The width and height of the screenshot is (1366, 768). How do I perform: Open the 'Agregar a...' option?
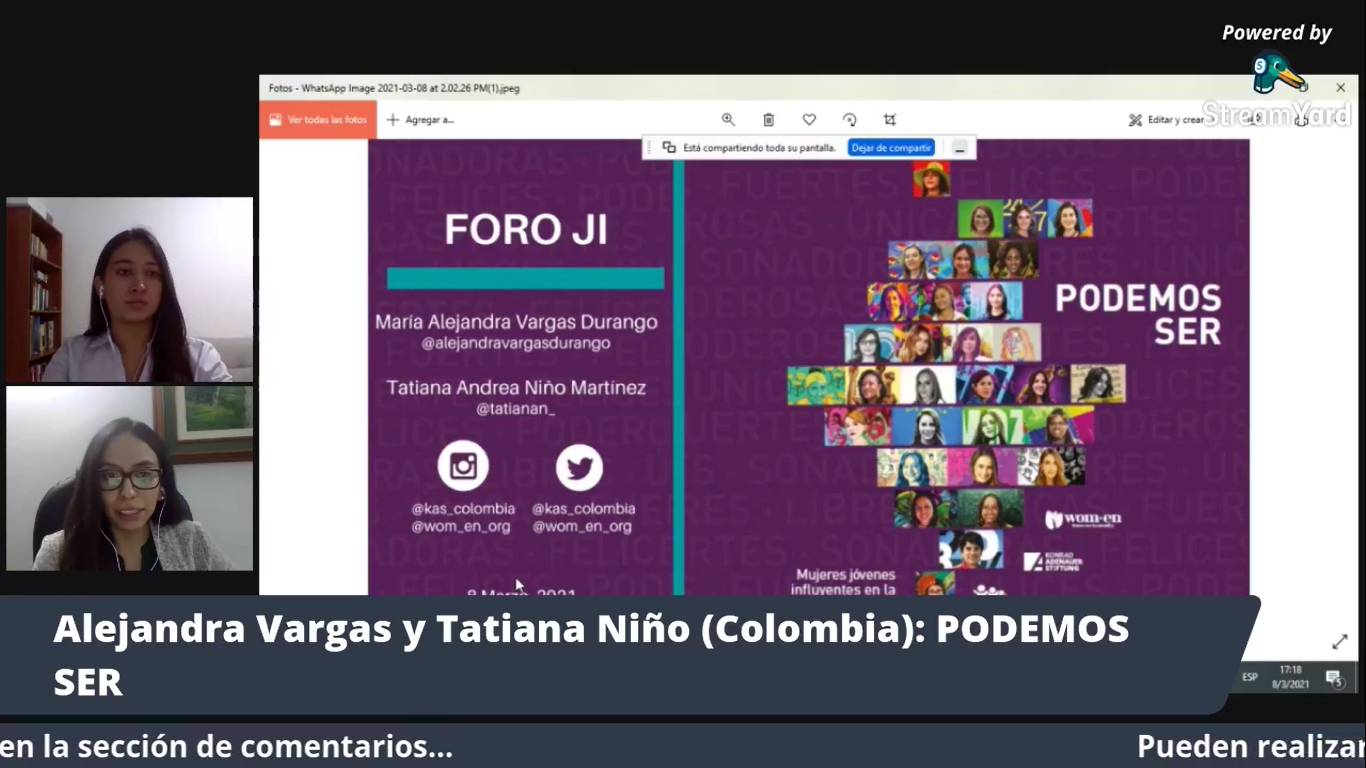click(420, 120)
